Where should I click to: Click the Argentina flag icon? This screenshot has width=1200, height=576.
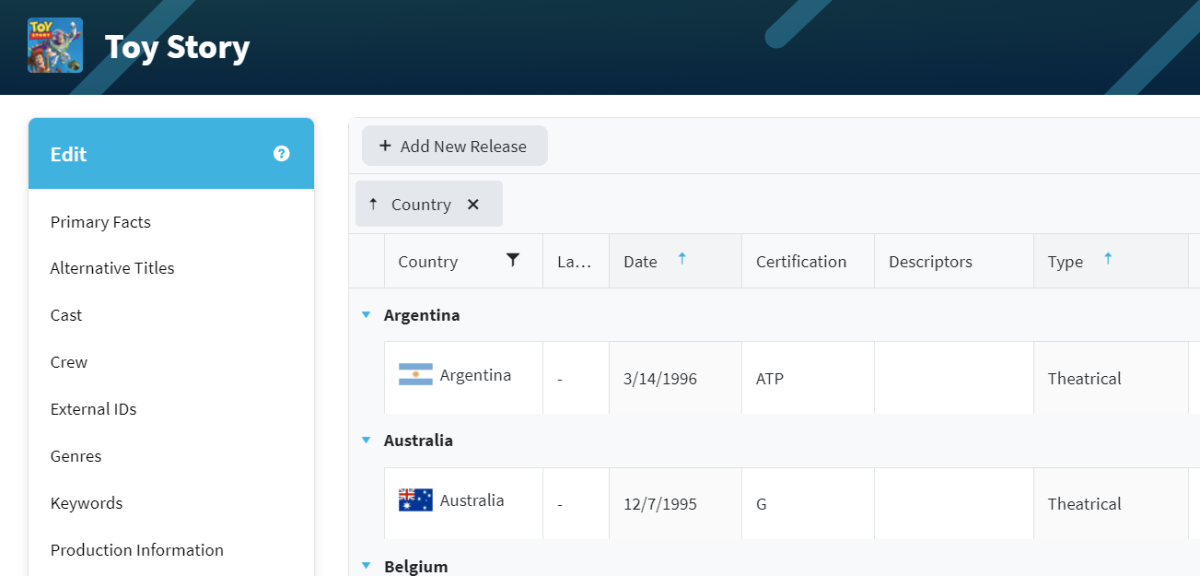click(415, 375)
